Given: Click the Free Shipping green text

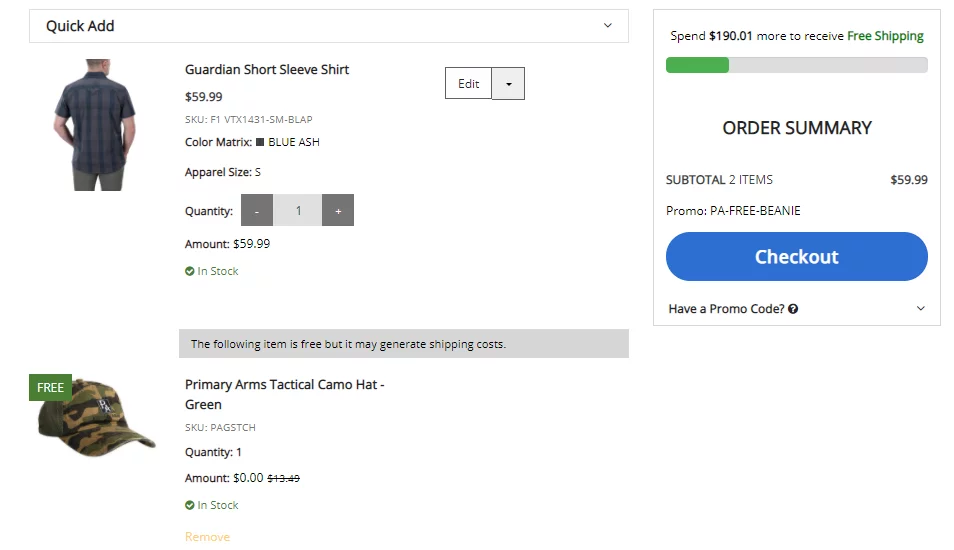Looking at the screenshot, I should point(885,36).
